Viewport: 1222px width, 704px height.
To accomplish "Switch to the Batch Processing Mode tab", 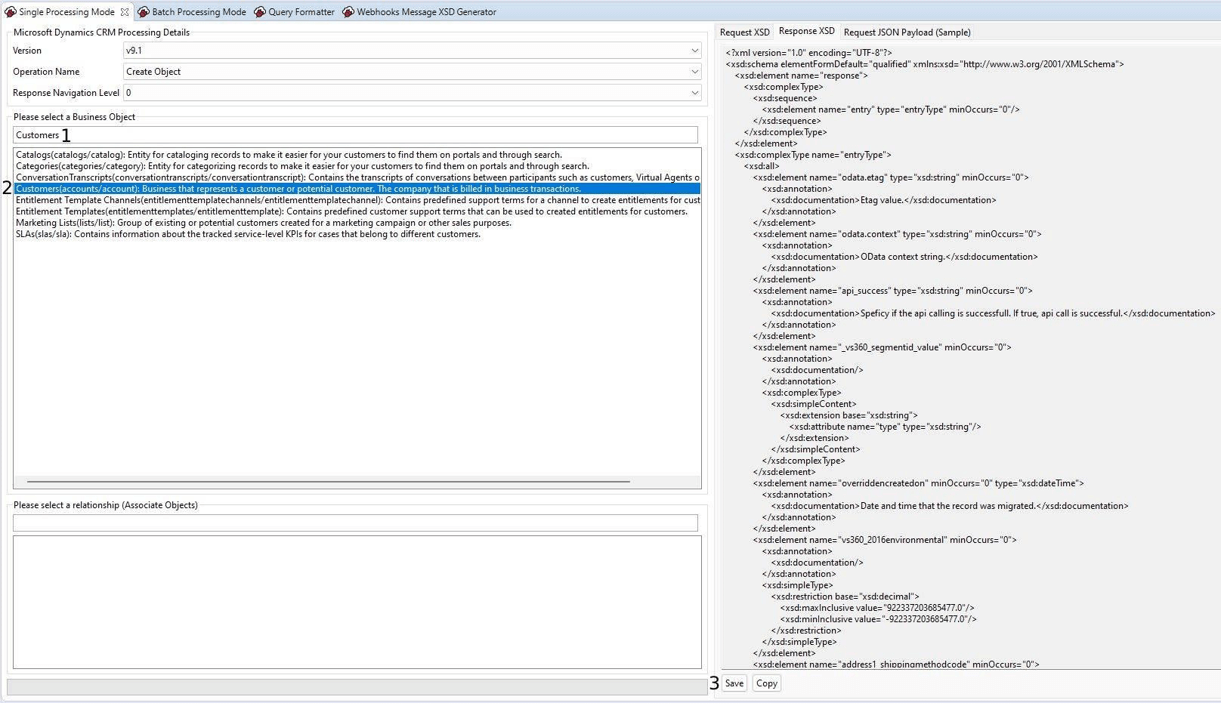I will click(191, 12).
